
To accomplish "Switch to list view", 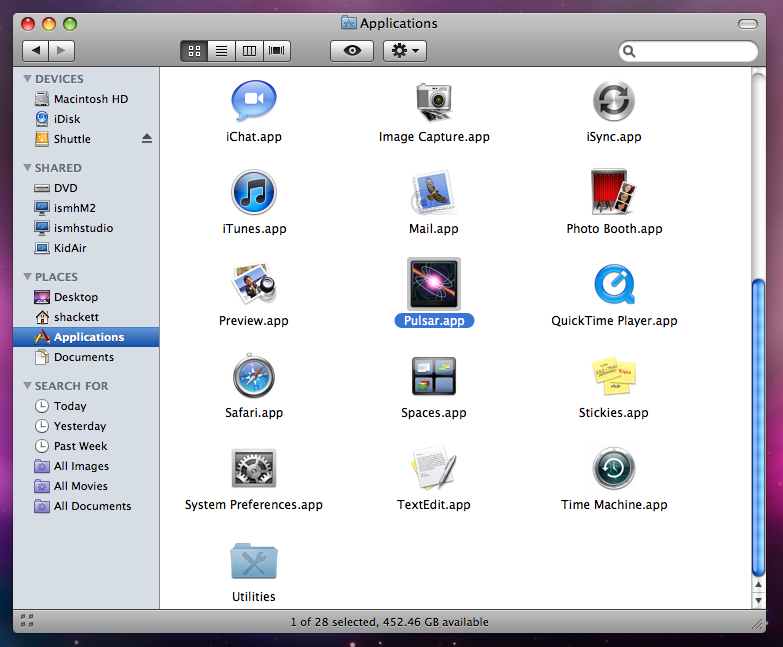I will point(222,50).
